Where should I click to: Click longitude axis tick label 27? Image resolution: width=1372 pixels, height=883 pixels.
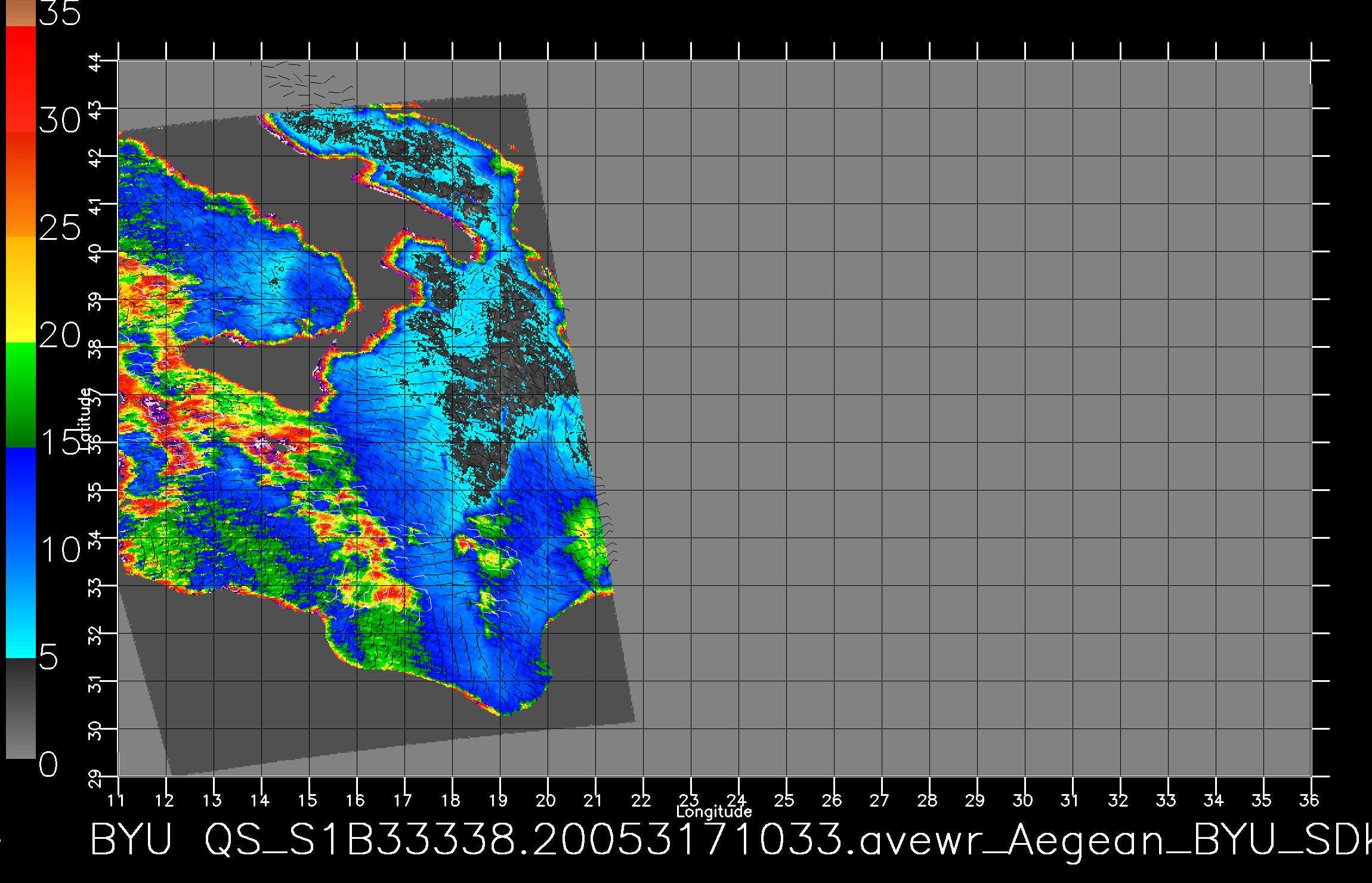pos(880,800)
